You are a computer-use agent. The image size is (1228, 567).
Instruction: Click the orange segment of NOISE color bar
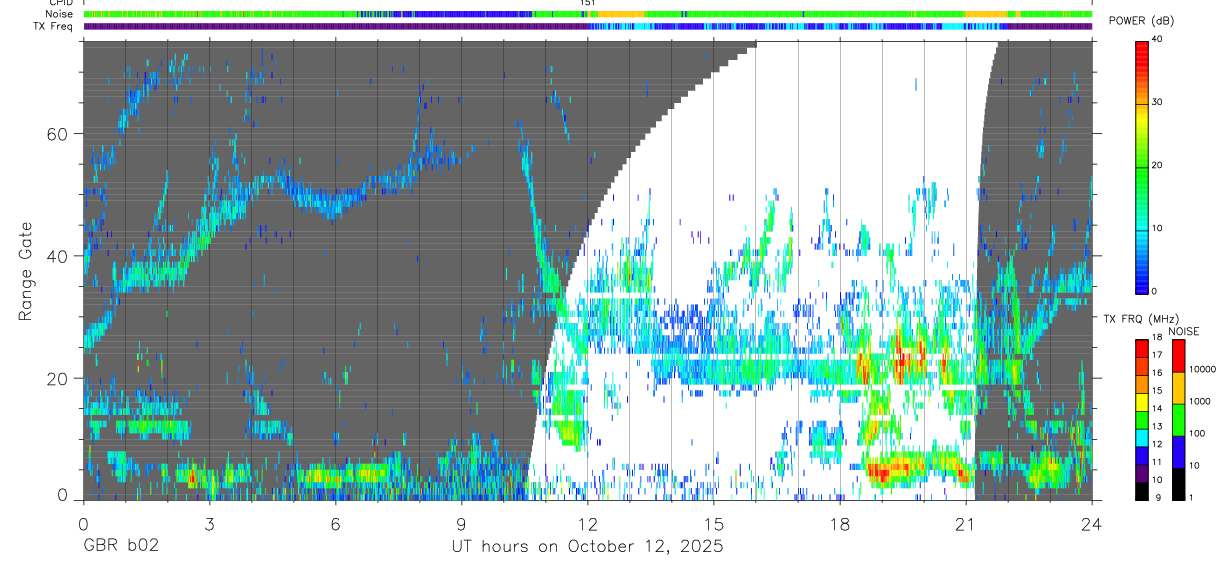1179,388
